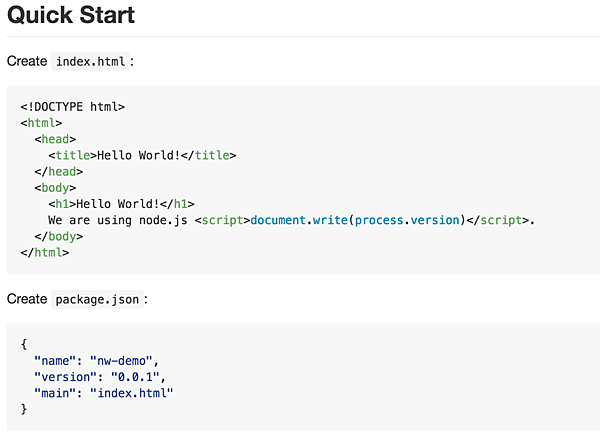The image size is (600, 445).
Task: Click the "nw-demo" name value
Action: (x=125, y=360)
